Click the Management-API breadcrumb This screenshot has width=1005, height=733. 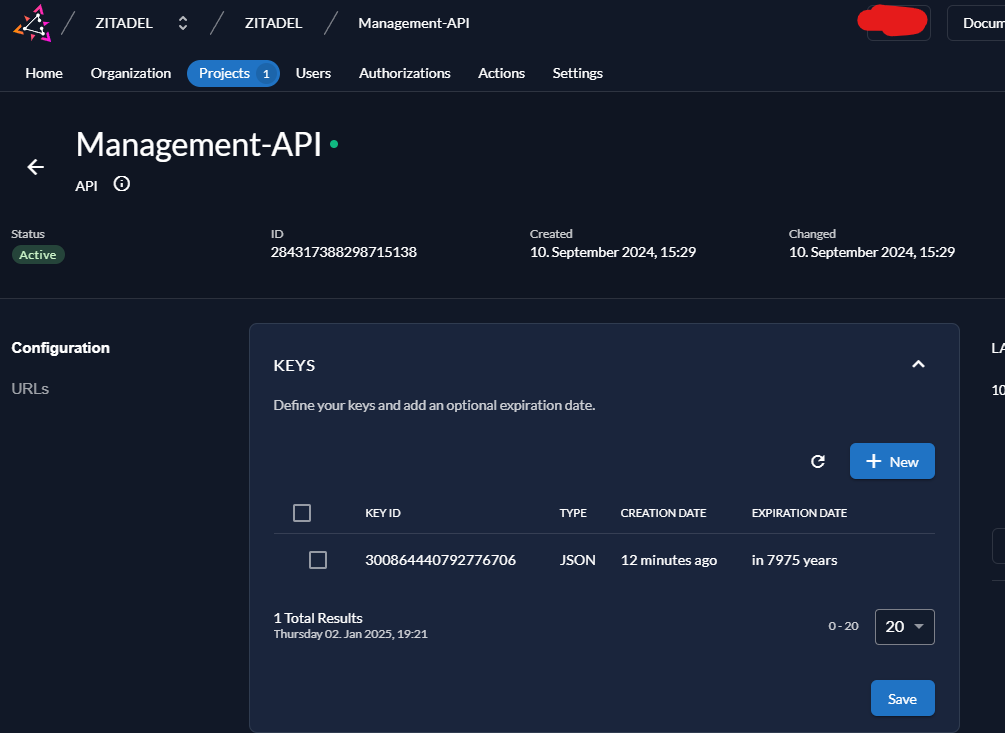click(x=414, y=23)
